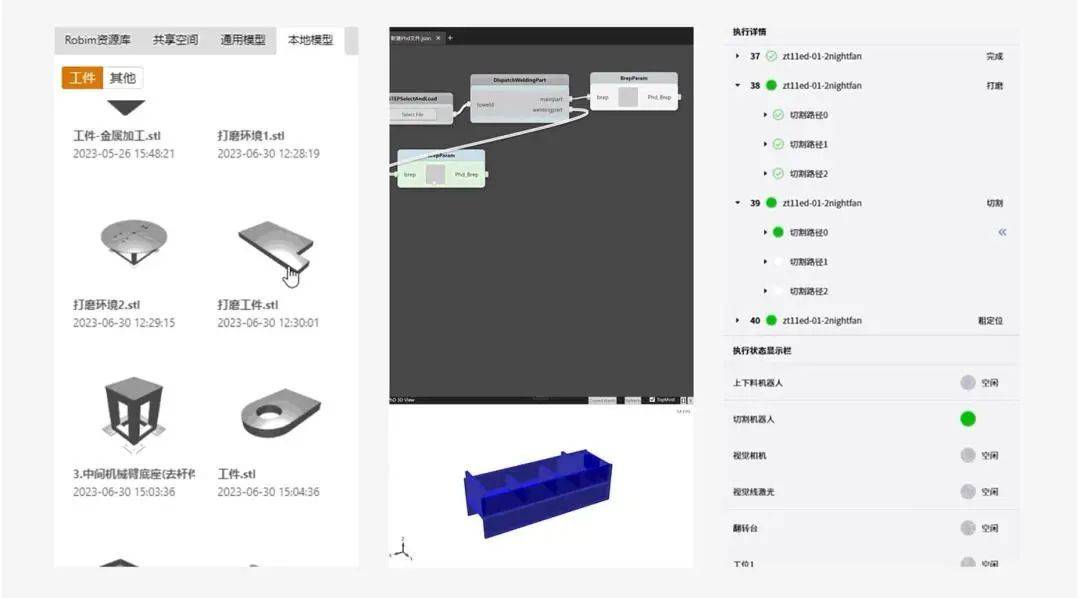The image size is (1080, 598).
Task: Toggle the 空闲 indicator for 上下料机器人
Action: coord(966,382)
